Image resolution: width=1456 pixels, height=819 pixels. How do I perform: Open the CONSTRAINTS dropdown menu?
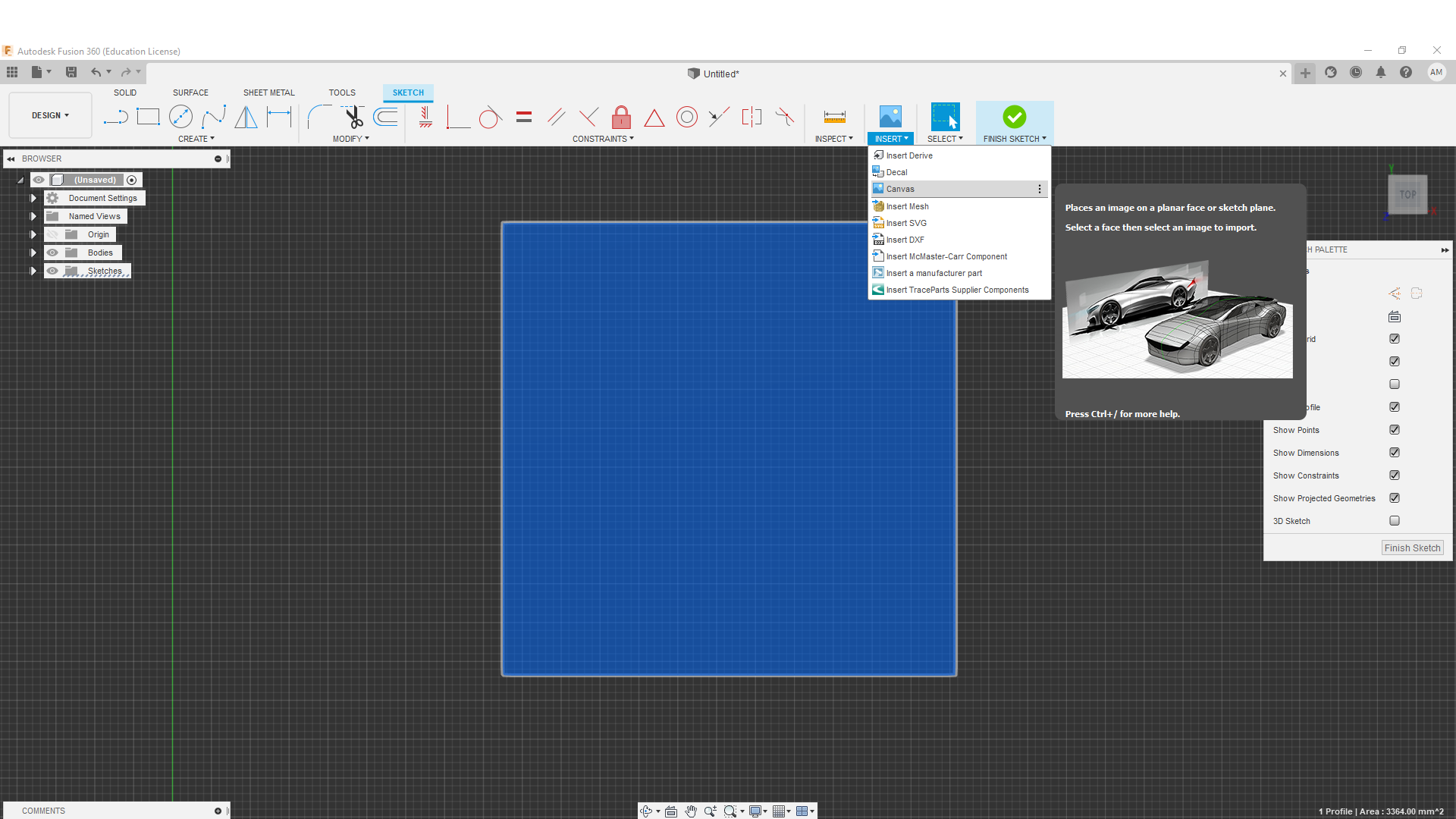[603, 139]
